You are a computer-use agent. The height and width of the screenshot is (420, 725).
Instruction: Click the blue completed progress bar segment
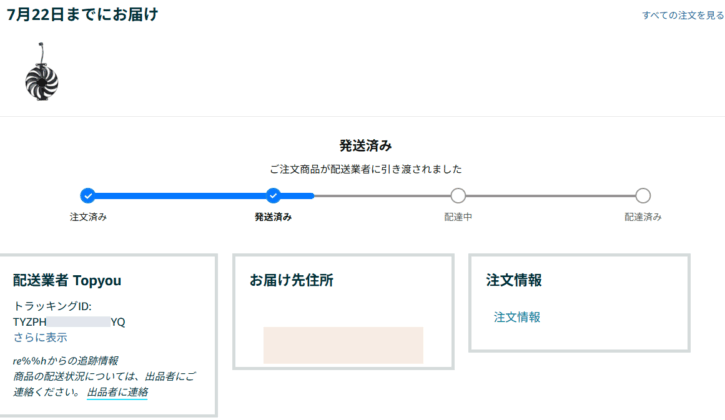(180, 196)
